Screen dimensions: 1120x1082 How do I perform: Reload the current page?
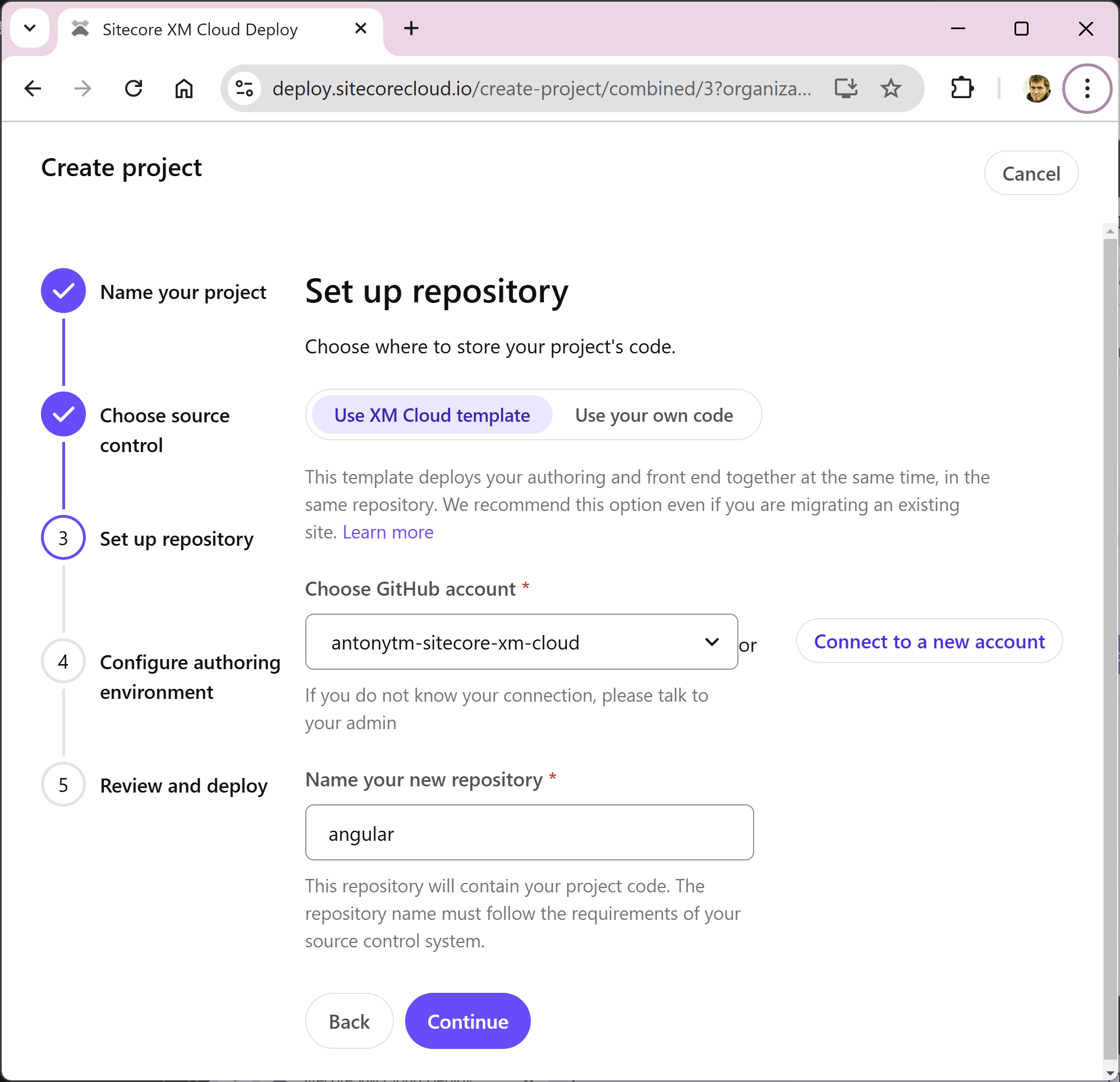[134, 89]
